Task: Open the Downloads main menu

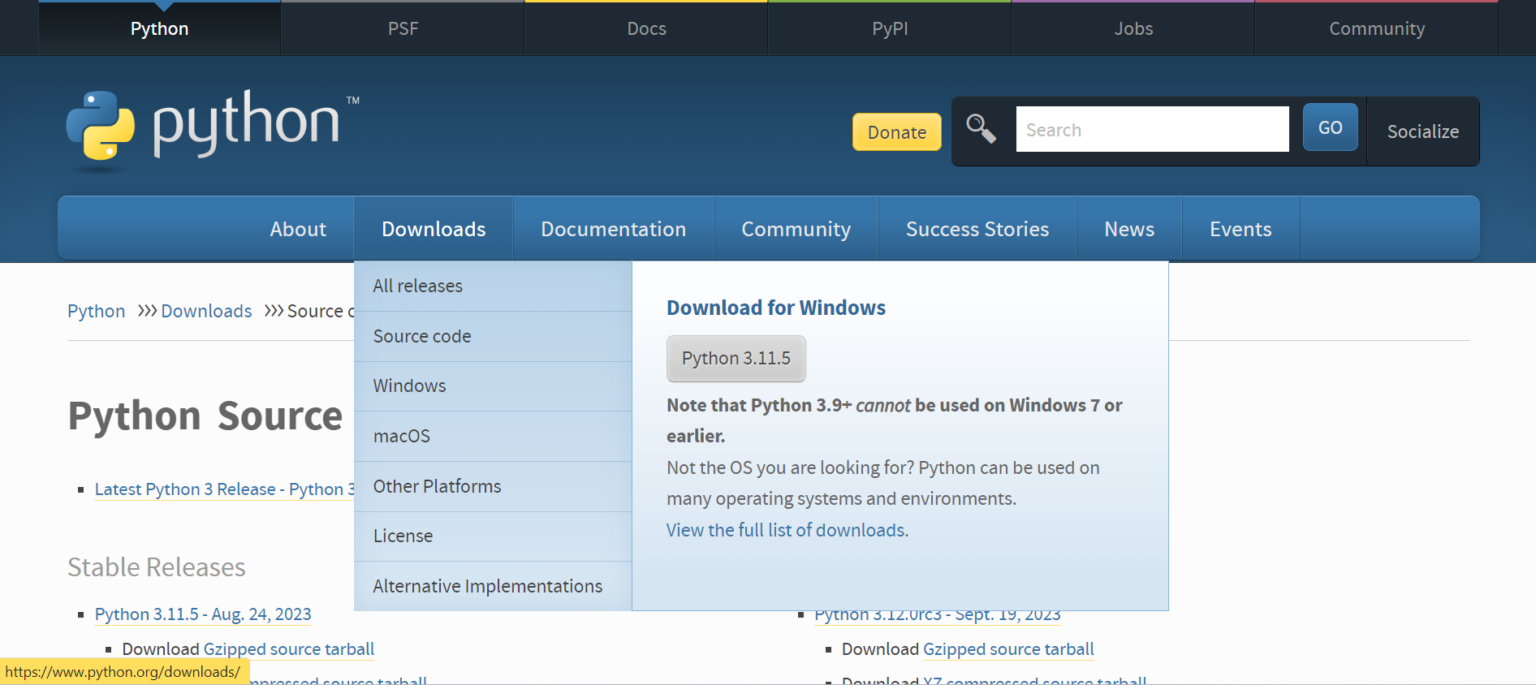Action: (433, 229)
